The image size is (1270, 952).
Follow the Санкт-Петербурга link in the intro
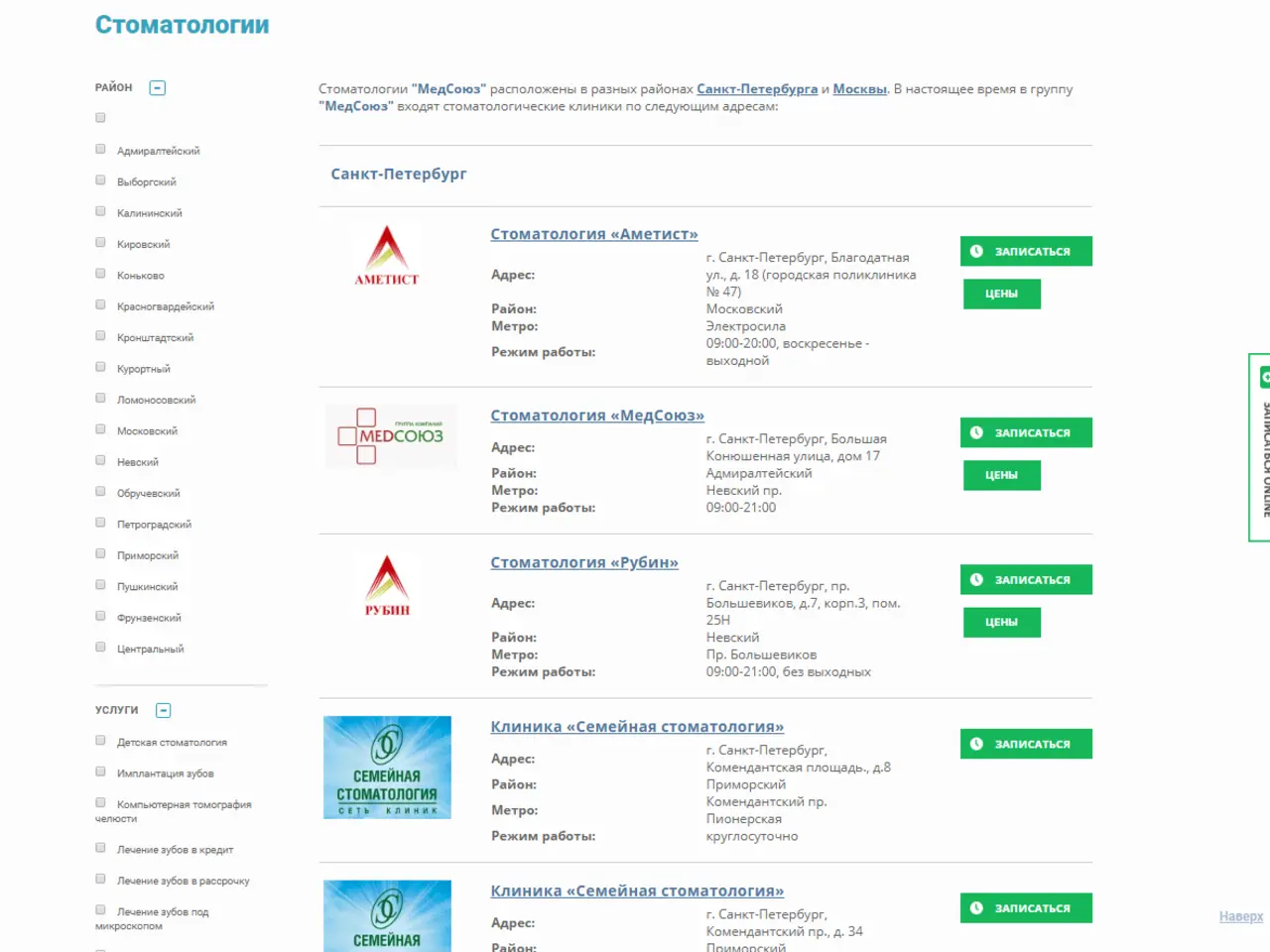[x=757, y=89]
